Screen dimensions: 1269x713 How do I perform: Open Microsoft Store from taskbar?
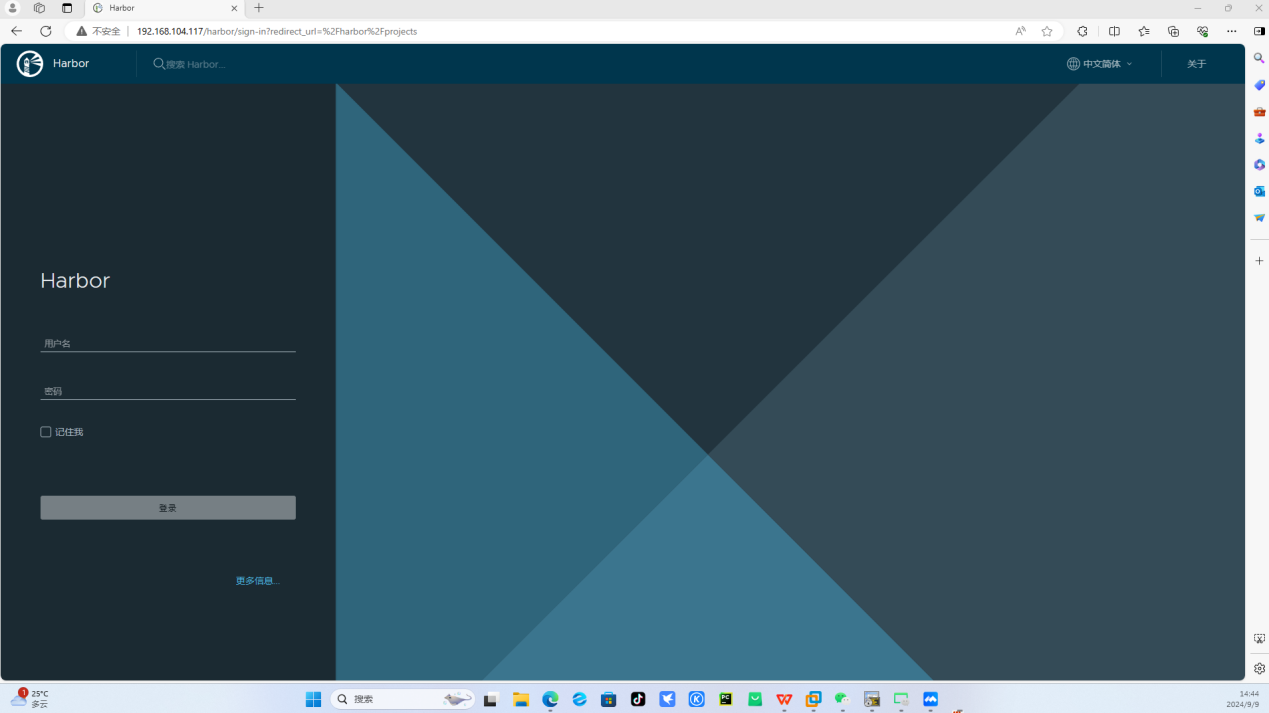coord(608,699)
